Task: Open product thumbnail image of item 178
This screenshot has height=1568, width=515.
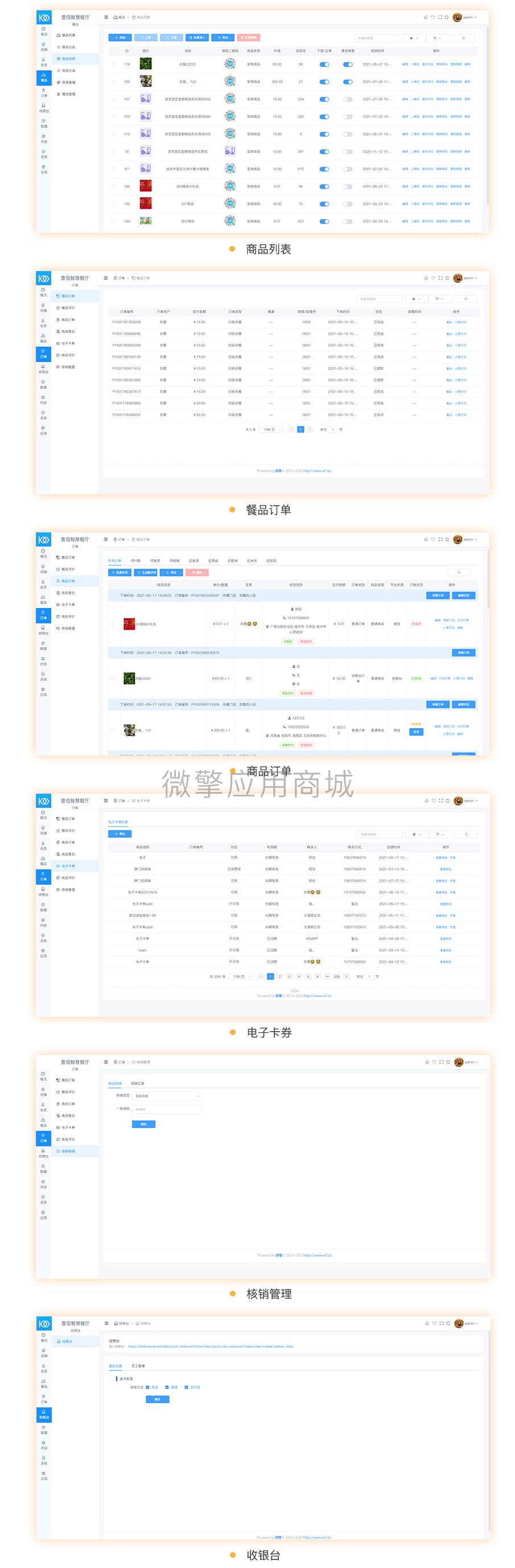Action: (145, 64)
